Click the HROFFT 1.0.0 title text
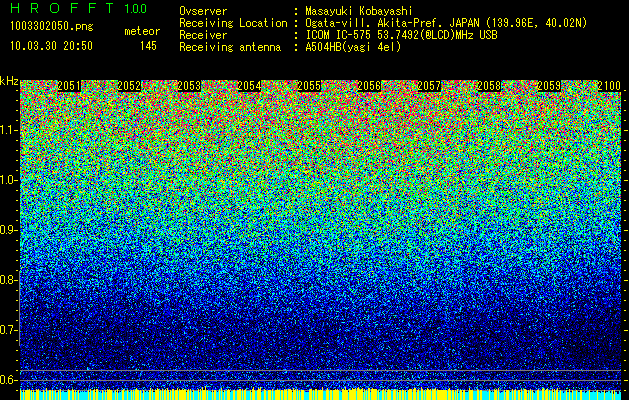The height and width of the screenshot is (400, 629). [79, 8]
